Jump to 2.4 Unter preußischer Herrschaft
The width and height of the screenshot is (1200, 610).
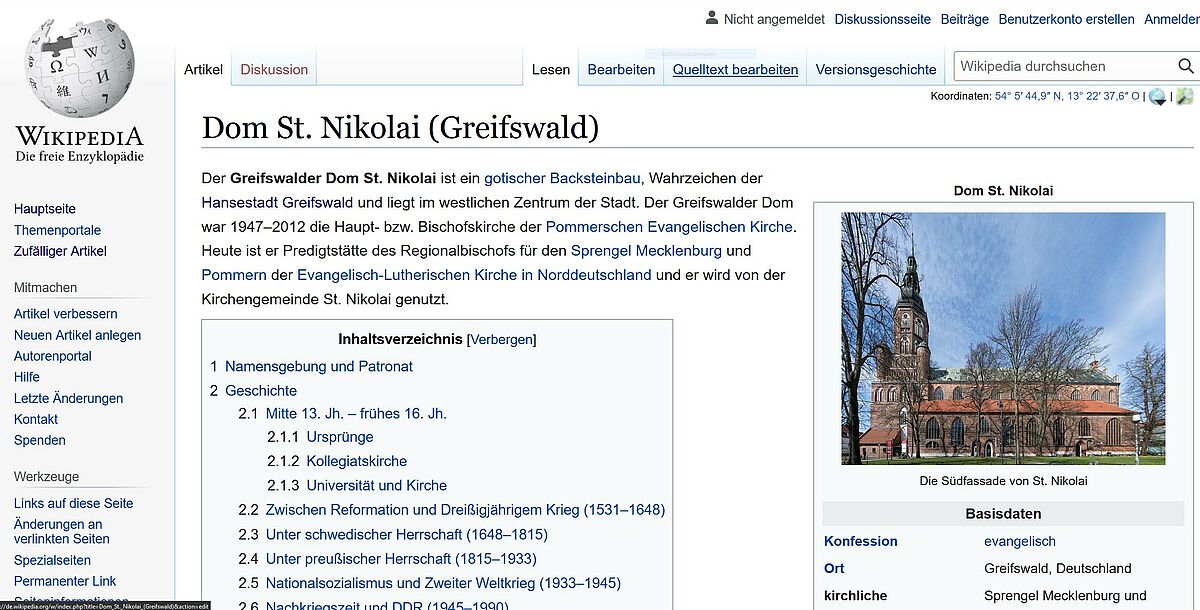(387, 559)
